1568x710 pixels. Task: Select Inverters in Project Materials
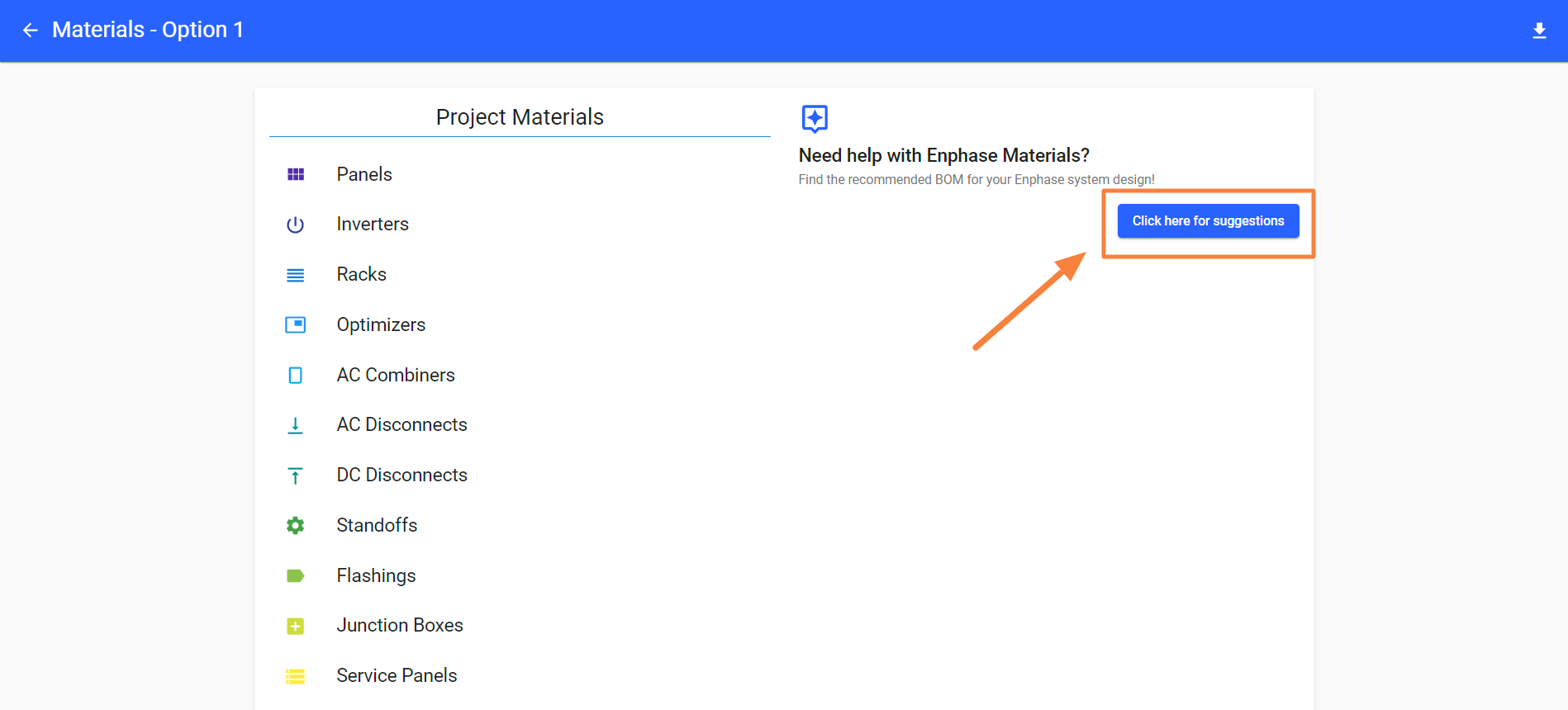(373, 225)
